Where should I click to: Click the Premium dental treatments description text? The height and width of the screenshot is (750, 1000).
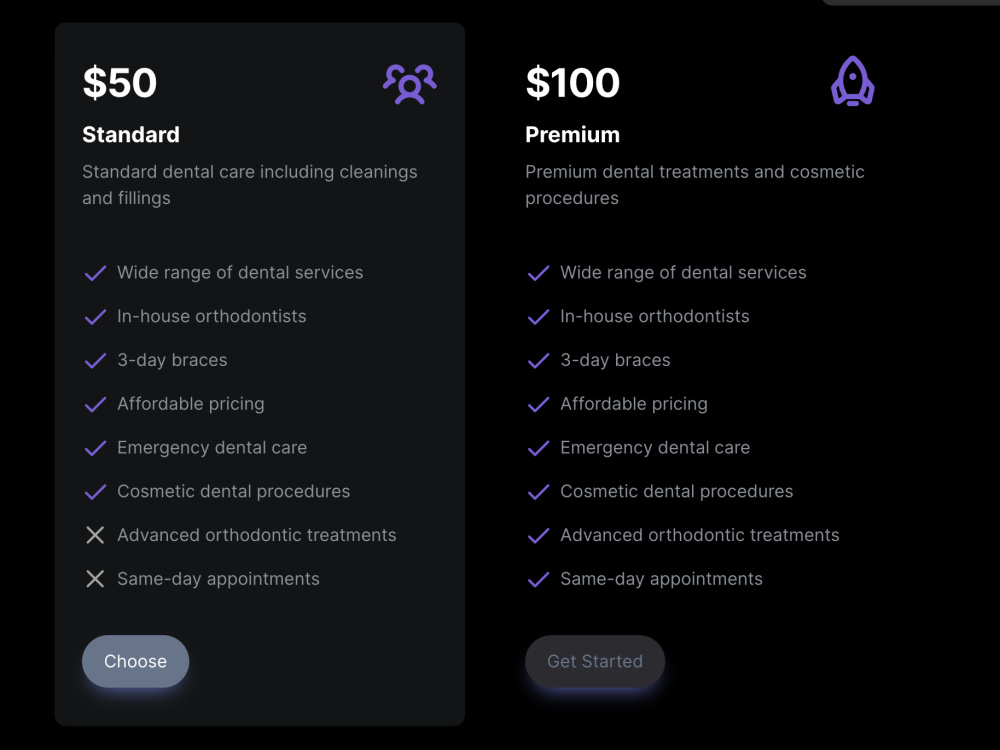[x=695, y=185]
